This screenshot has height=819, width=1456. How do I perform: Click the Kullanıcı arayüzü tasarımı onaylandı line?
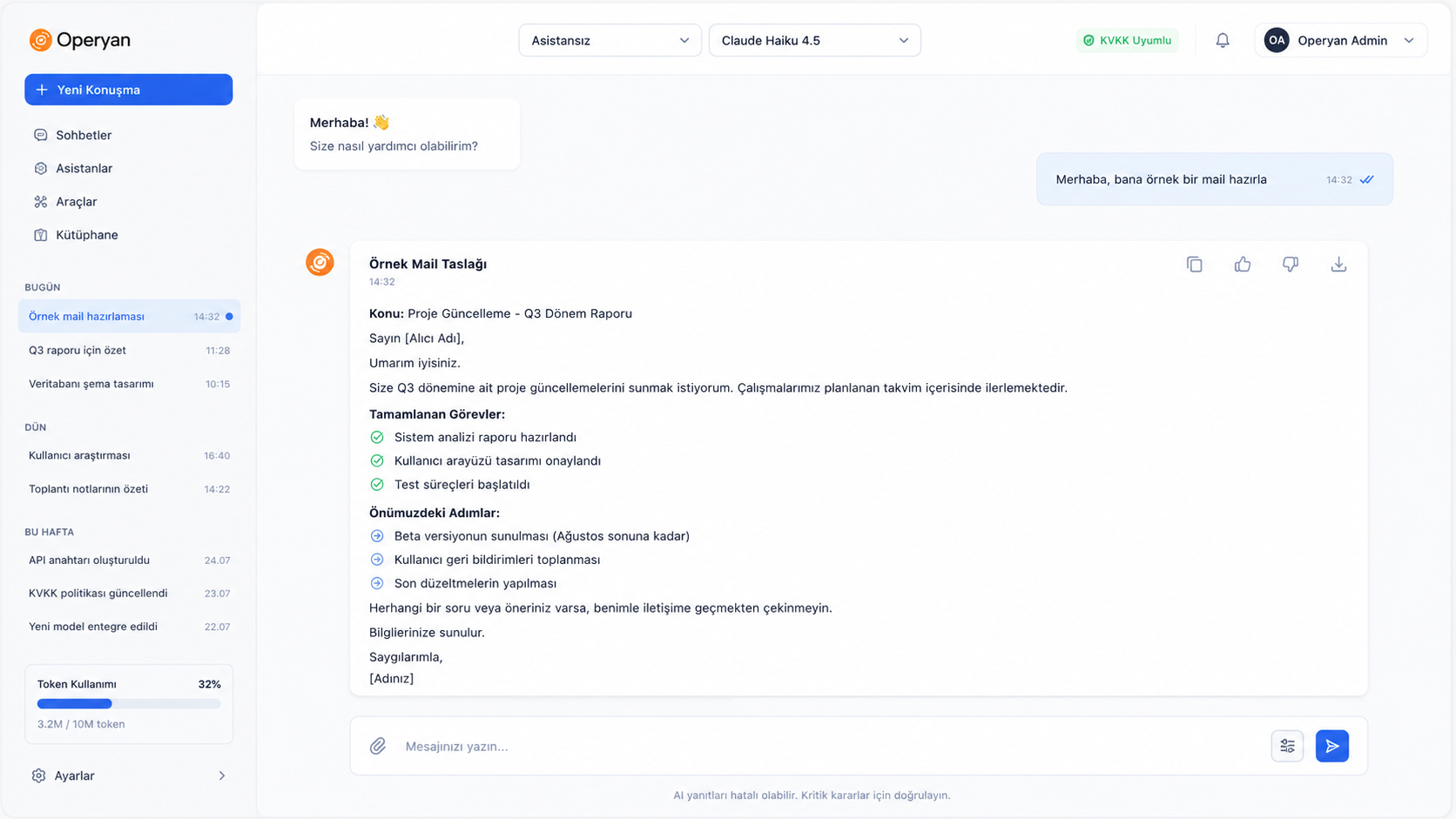coord(497,460)
